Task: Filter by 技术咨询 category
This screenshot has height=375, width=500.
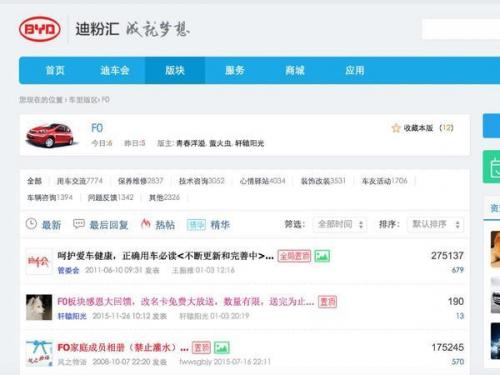Action: click(x=202, y=181)
